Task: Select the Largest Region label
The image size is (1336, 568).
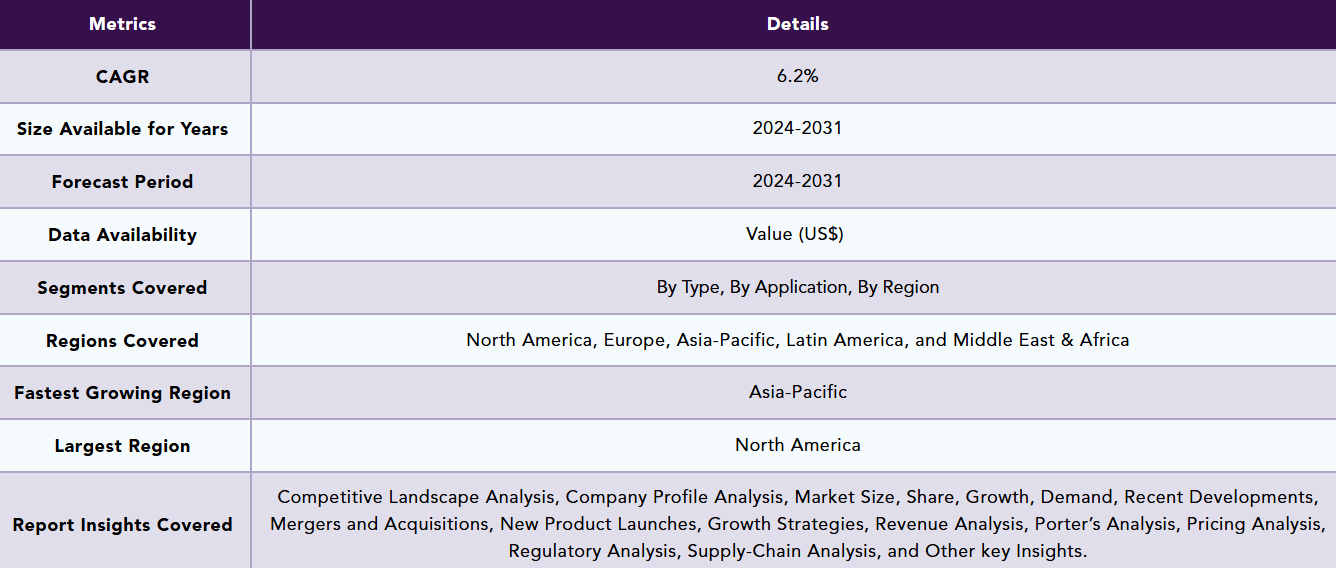Action: 122,446
